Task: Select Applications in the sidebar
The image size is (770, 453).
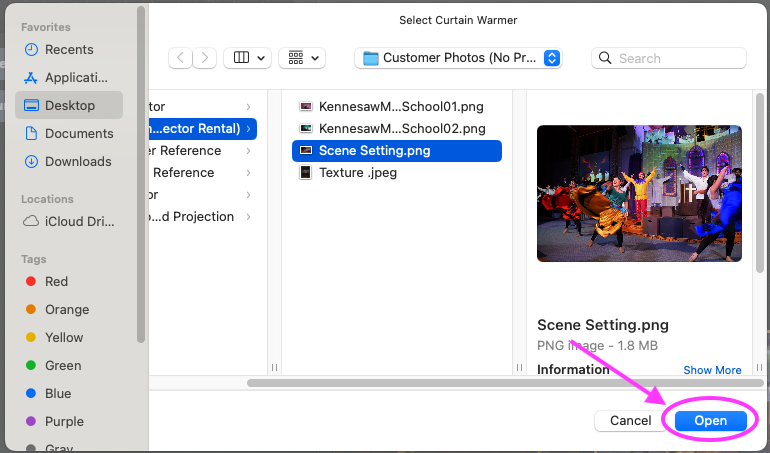Action: 76,77
